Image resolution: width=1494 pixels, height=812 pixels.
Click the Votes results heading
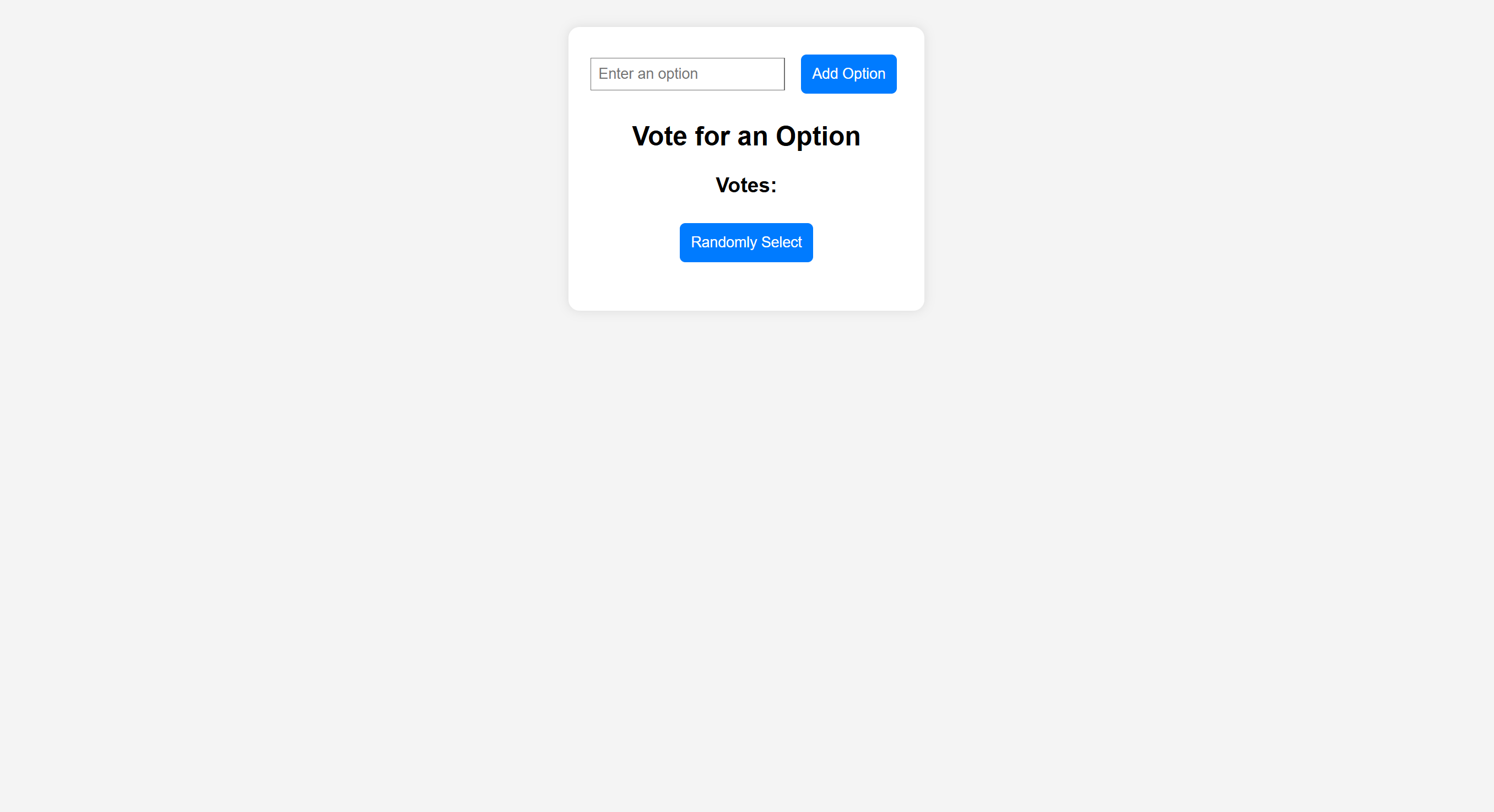point(746,186)
